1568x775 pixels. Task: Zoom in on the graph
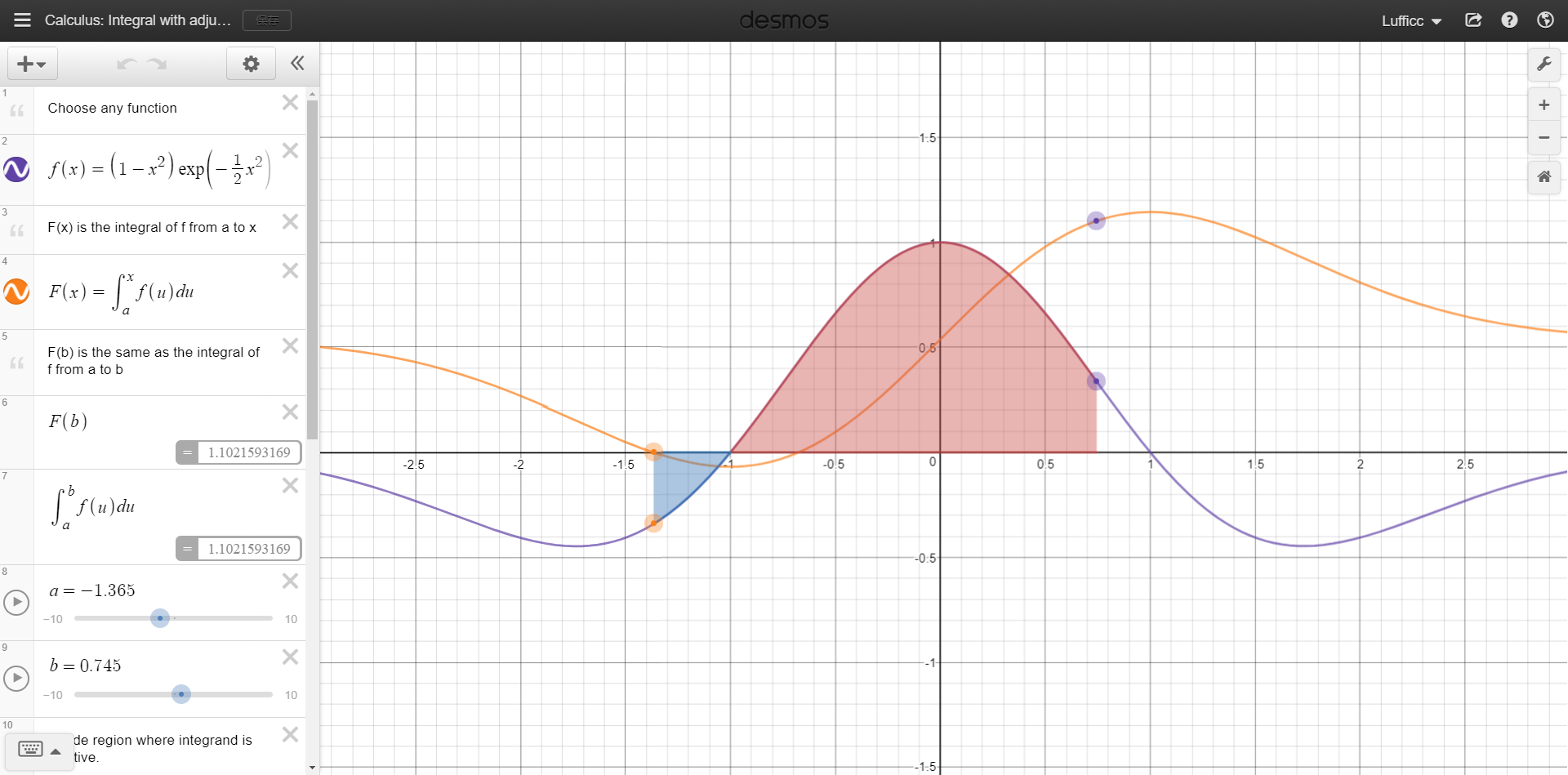click(1543, 105)
